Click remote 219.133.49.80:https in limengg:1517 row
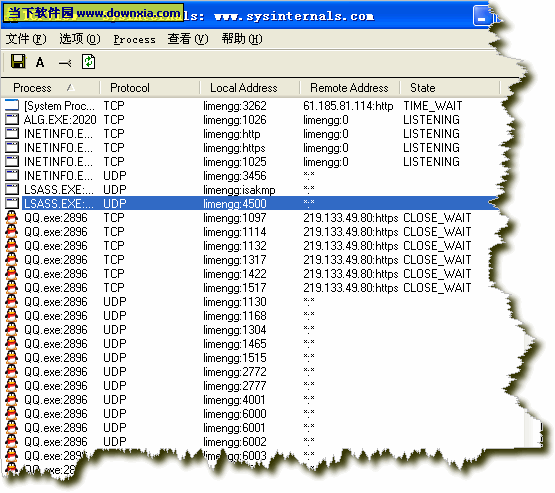This screenshot has width=555, height=493. (350, 288)
